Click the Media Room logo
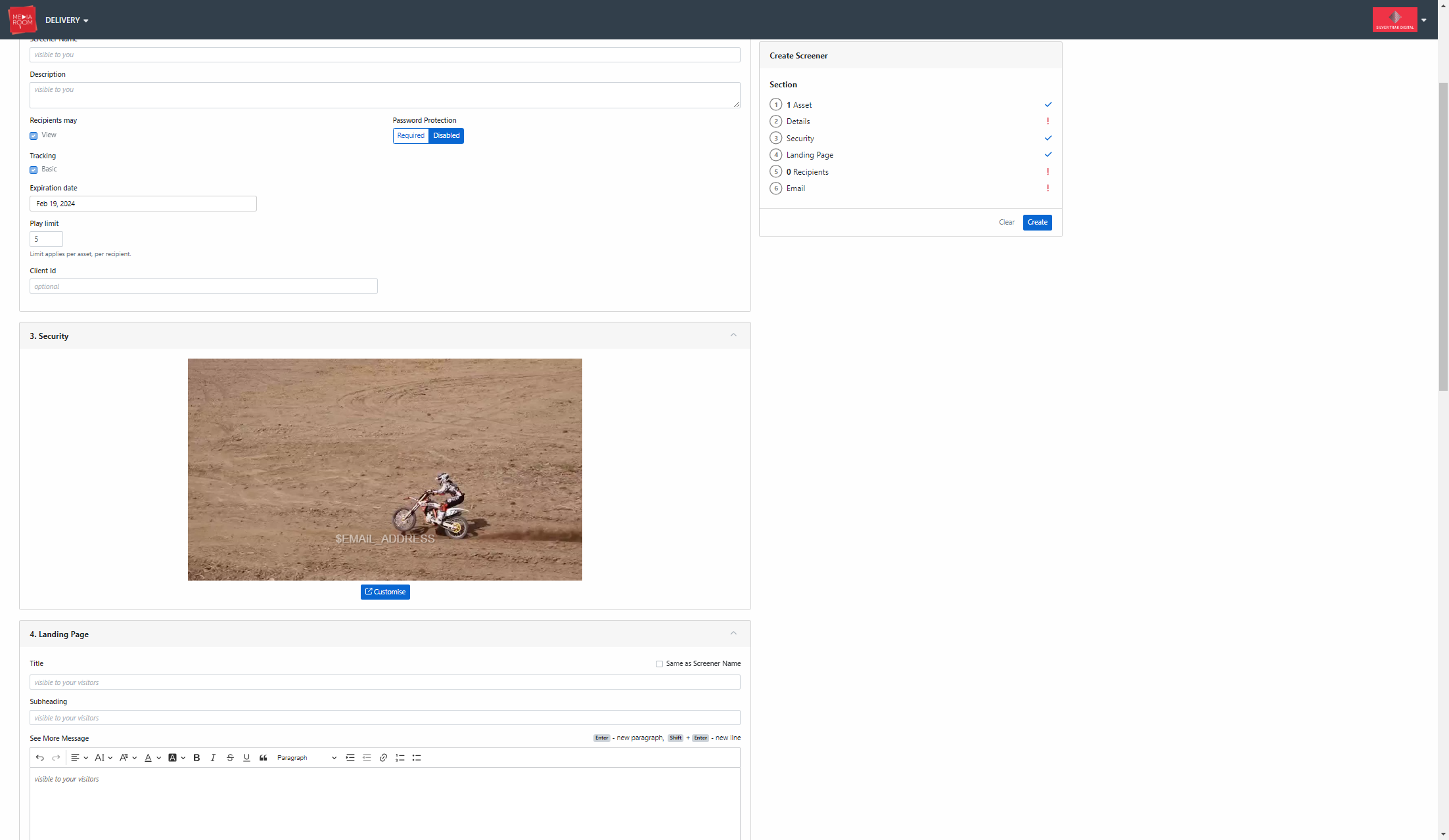The height and width of the screenshot is (840, 1449). pos(22,20)
